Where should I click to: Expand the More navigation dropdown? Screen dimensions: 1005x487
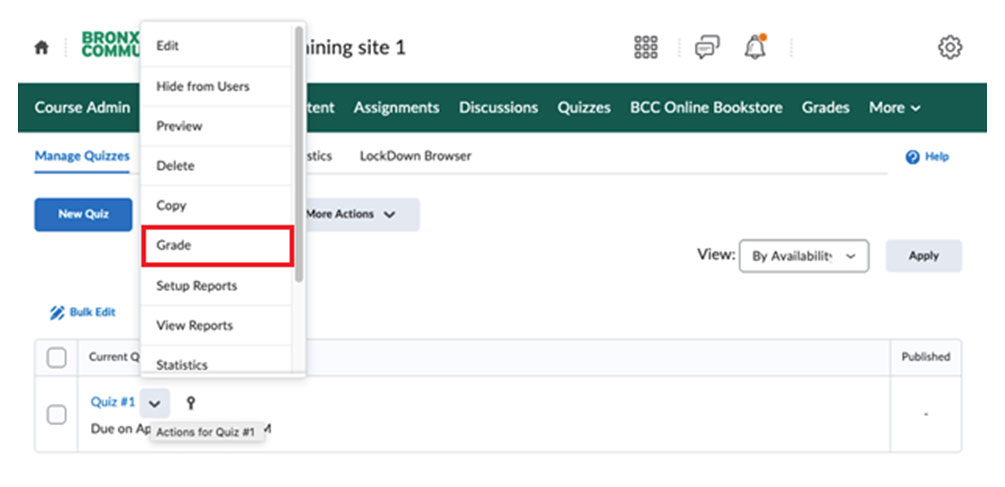coord(894,107)
